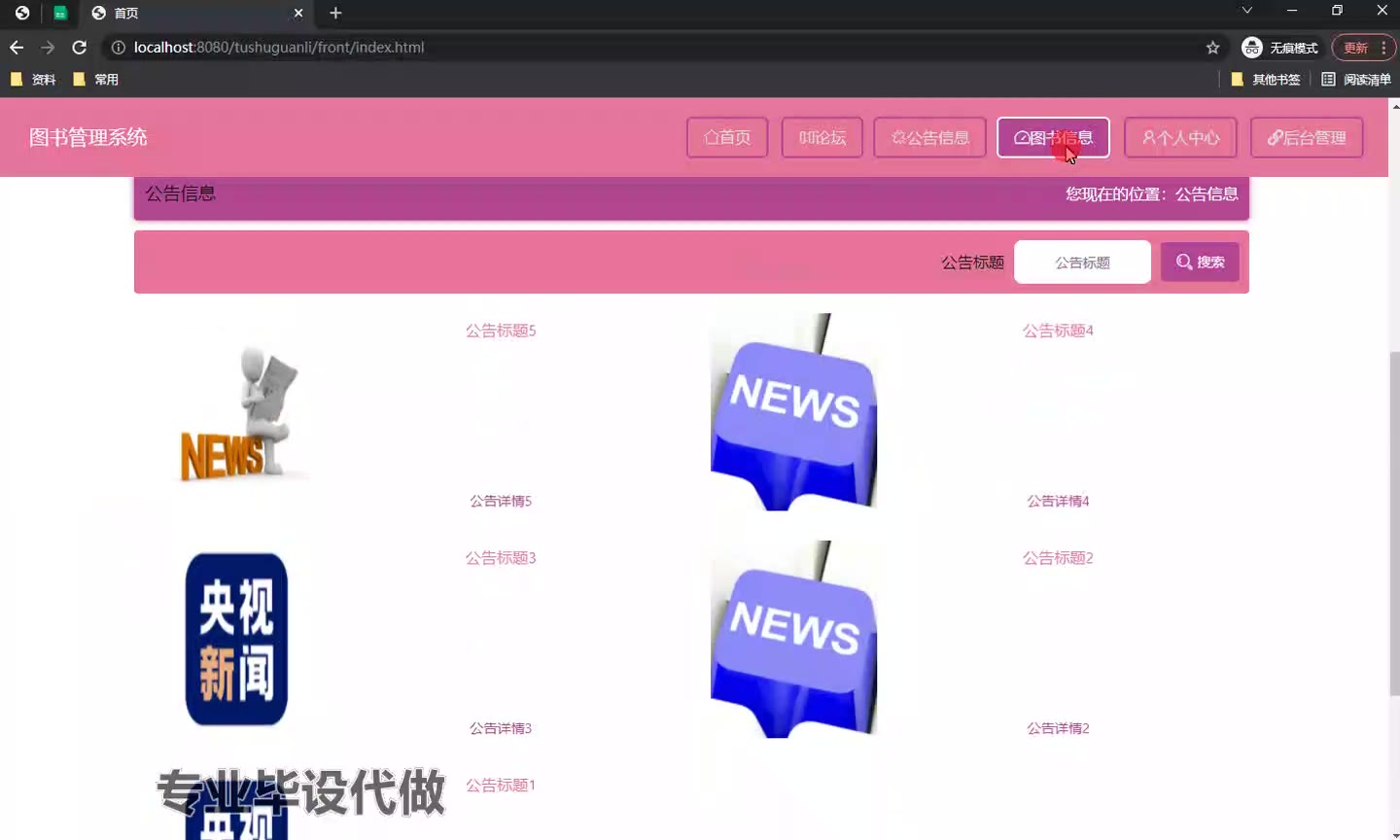Bookmark this page with star icon
Screen dimensions: 1400x840
coord(1212,48)
